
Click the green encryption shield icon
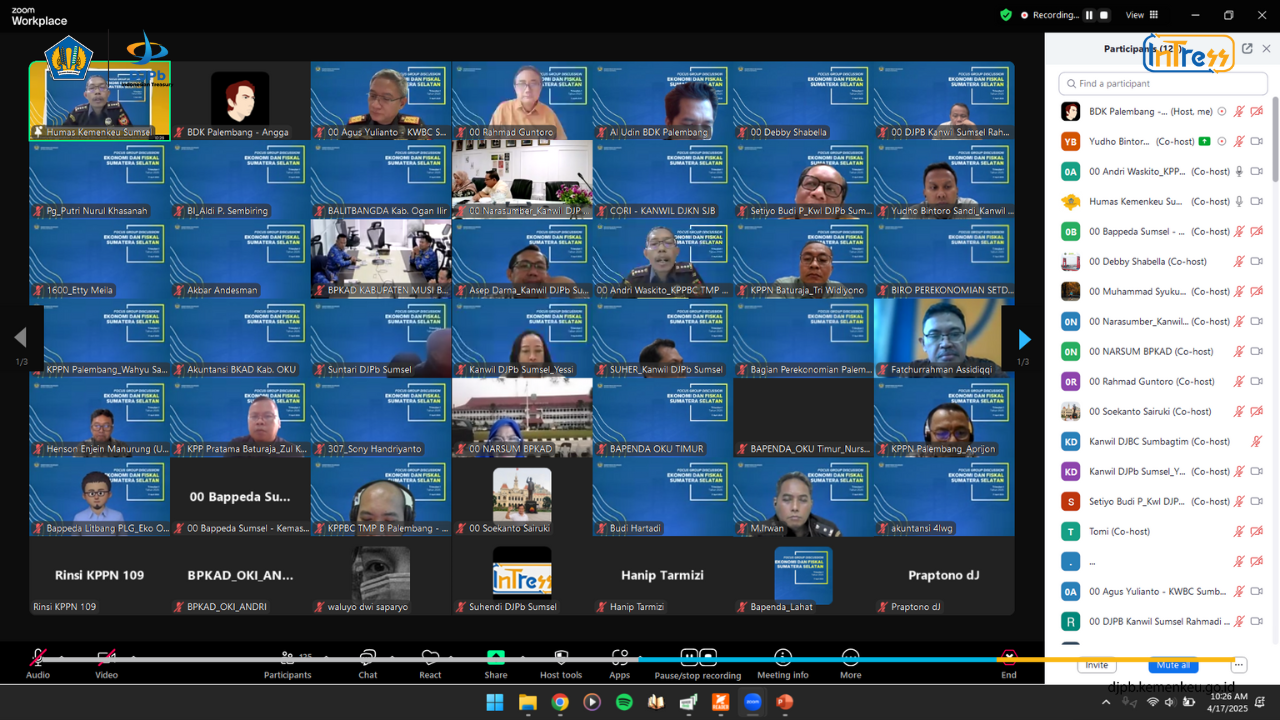pyautogui.click(x=1006, y=15)
